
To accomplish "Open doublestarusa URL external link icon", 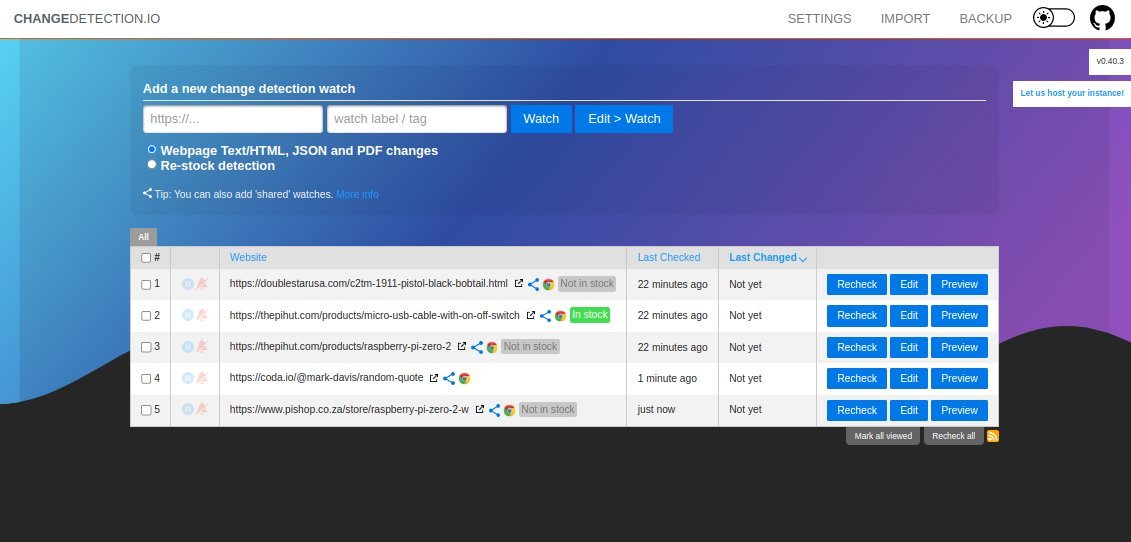I will pyautogui.click(x=519, y=284).
